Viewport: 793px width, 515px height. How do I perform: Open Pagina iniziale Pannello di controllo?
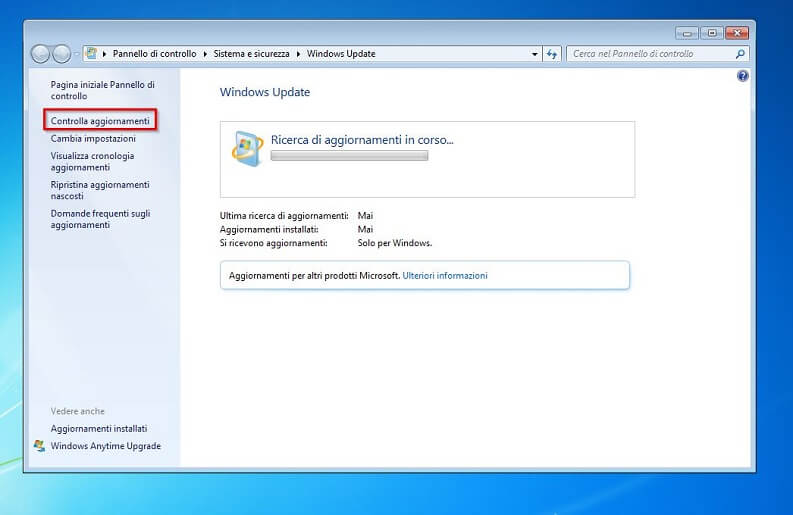103,90
